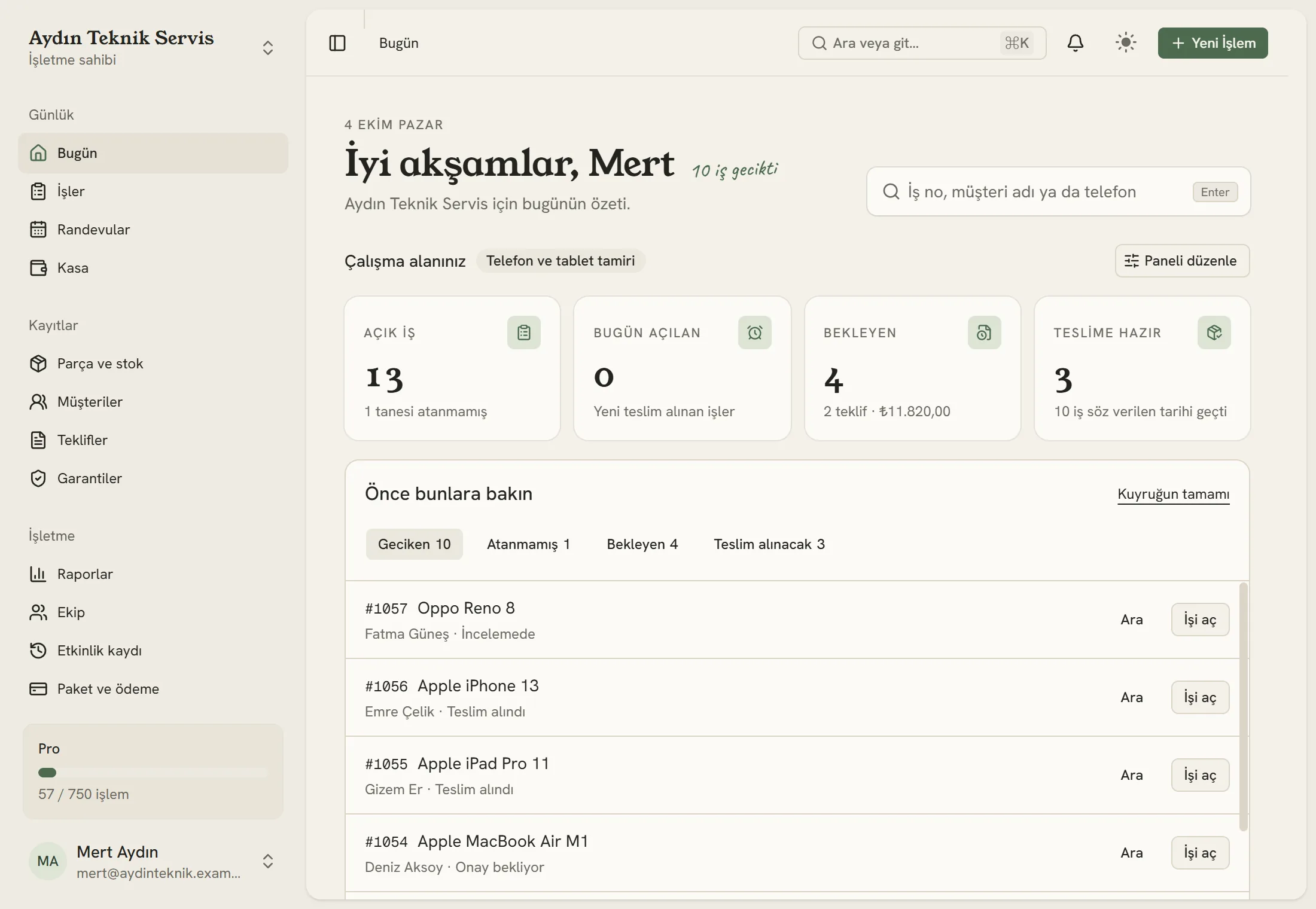The image size is (1316, 909).
Task: Click the Paket ve ödeme card icon
Action: (38, 689)
